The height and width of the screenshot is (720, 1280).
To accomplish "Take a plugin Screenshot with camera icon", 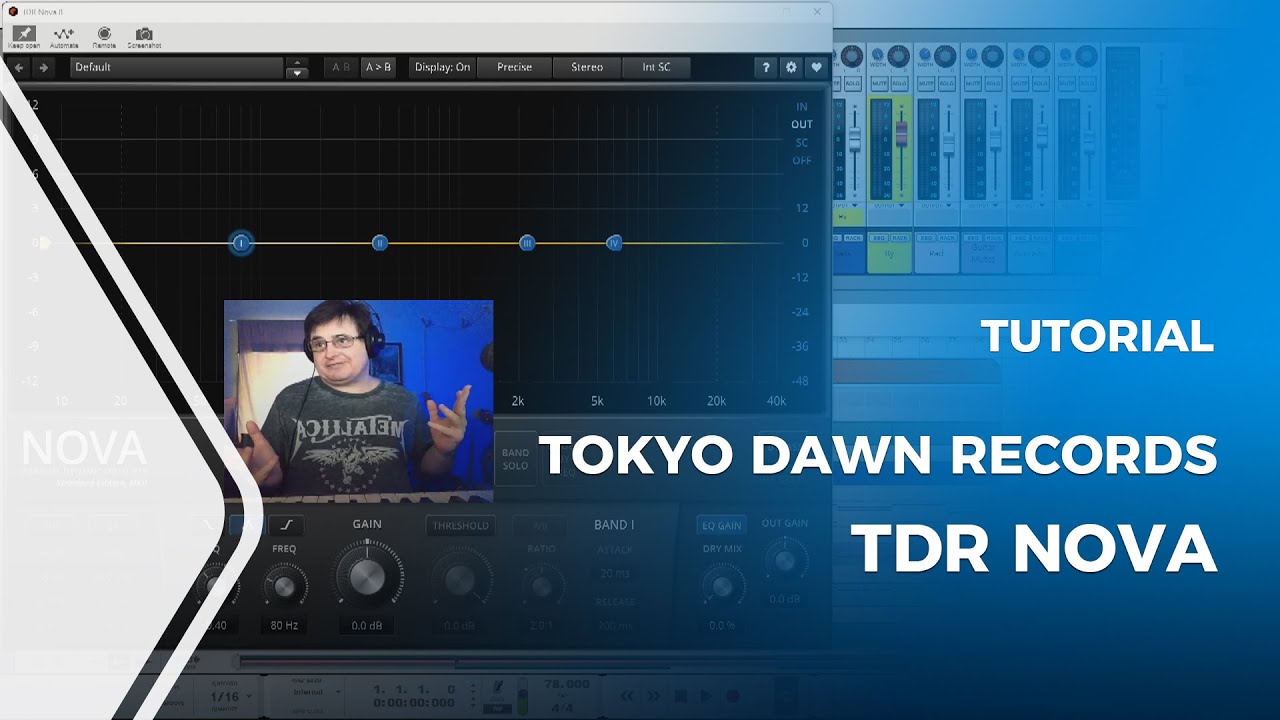I will [145, 35].
